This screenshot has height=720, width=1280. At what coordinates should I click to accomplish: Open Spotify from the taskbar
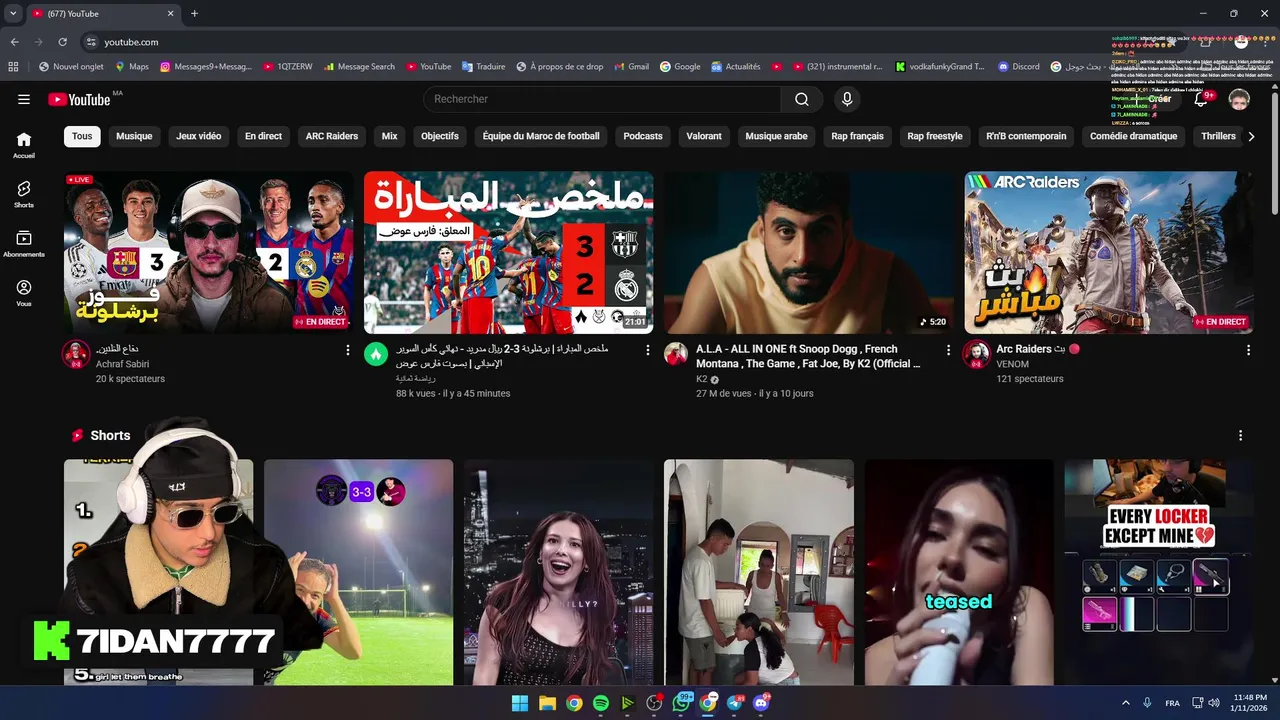pos(601,703)
